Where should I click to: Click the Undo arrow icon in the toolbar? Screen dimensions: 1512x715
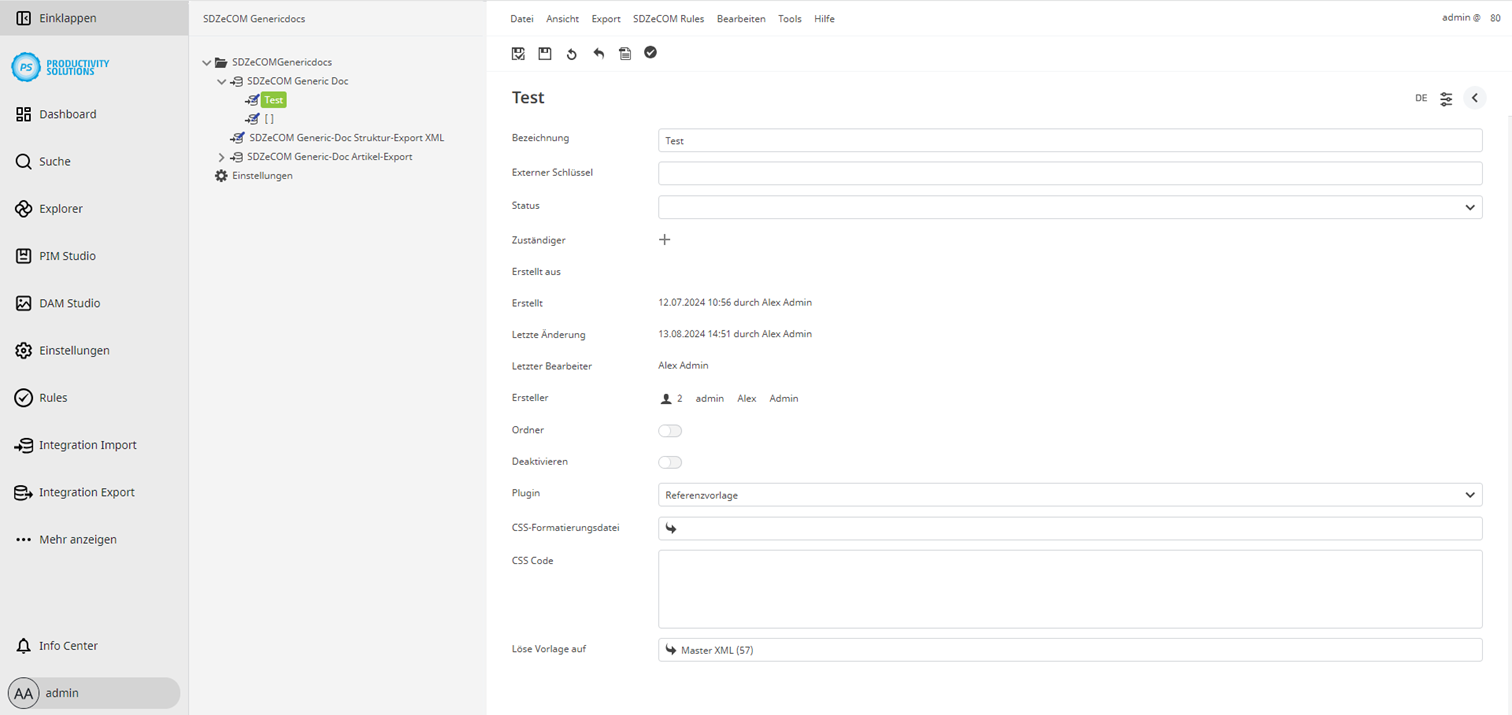(598, 53)
